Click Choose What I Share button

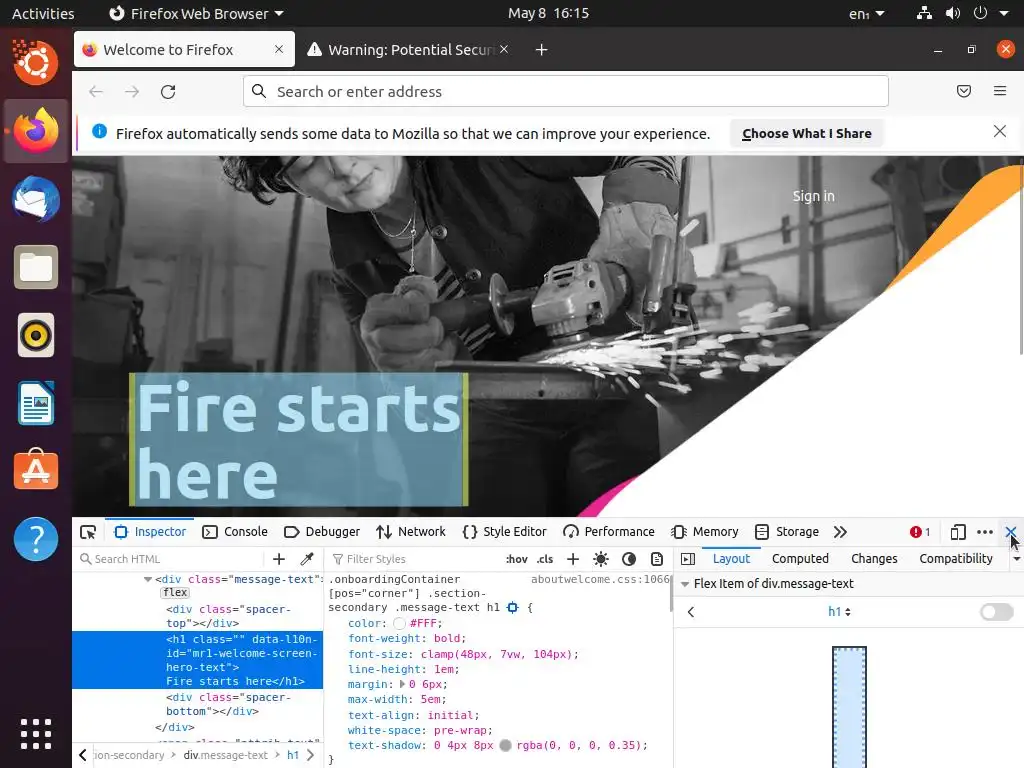click(x=807, y=133)
